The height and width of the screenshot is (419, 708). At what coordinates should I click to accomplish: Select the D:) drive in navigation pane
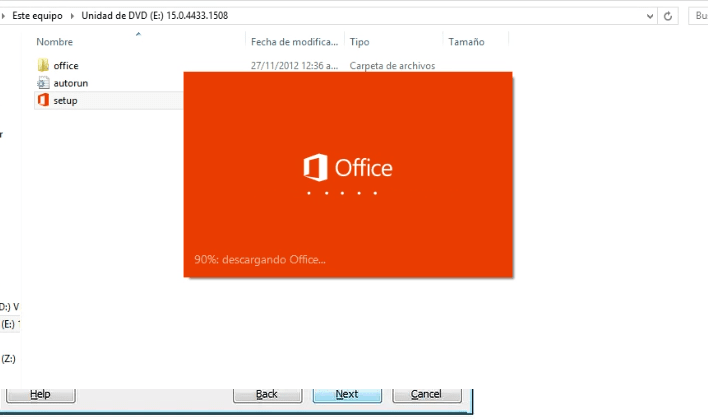click(x=9, y=307)
